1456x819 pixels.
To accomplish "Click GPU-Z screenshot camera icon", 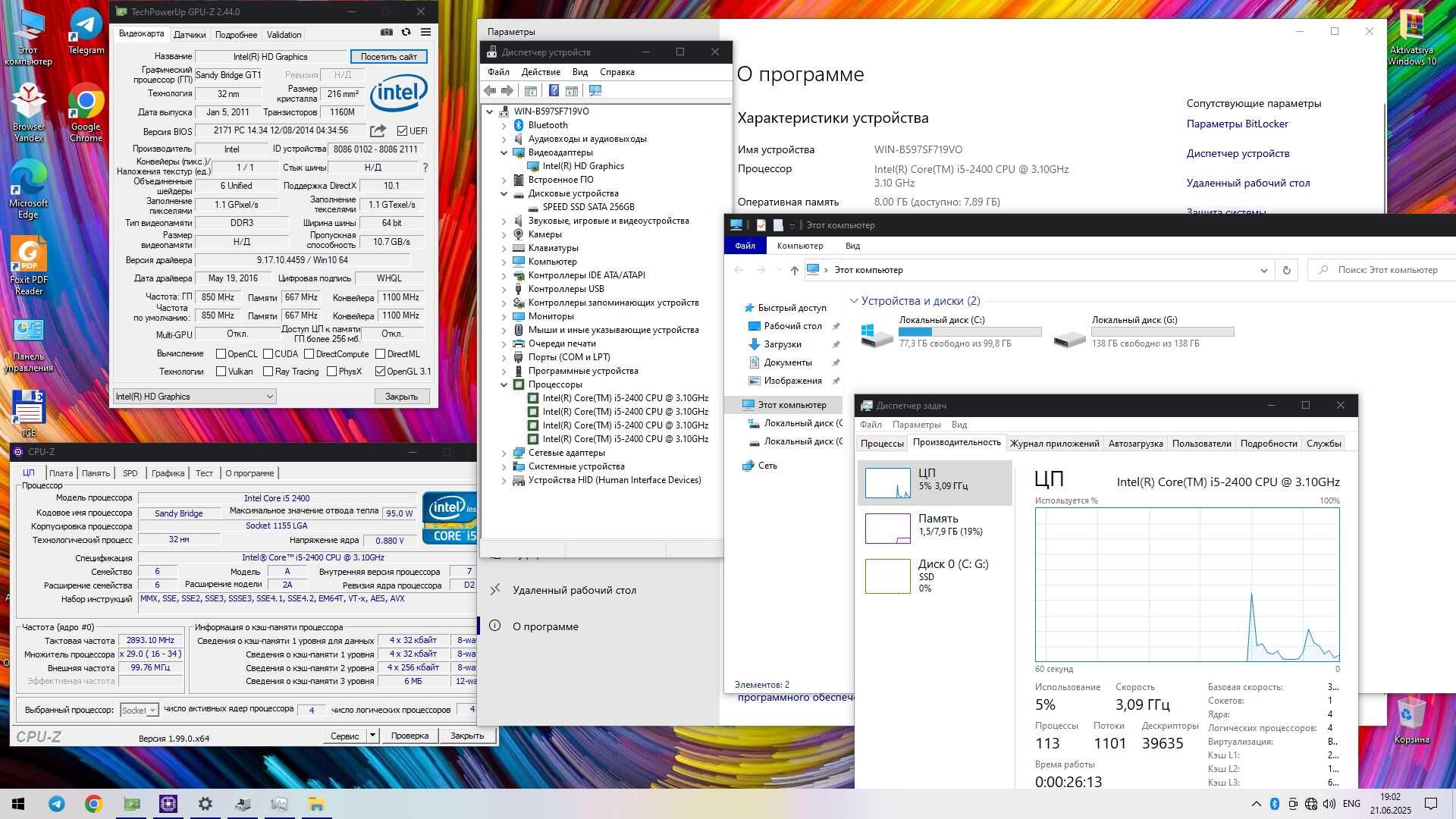I will (x=387, y=33).
